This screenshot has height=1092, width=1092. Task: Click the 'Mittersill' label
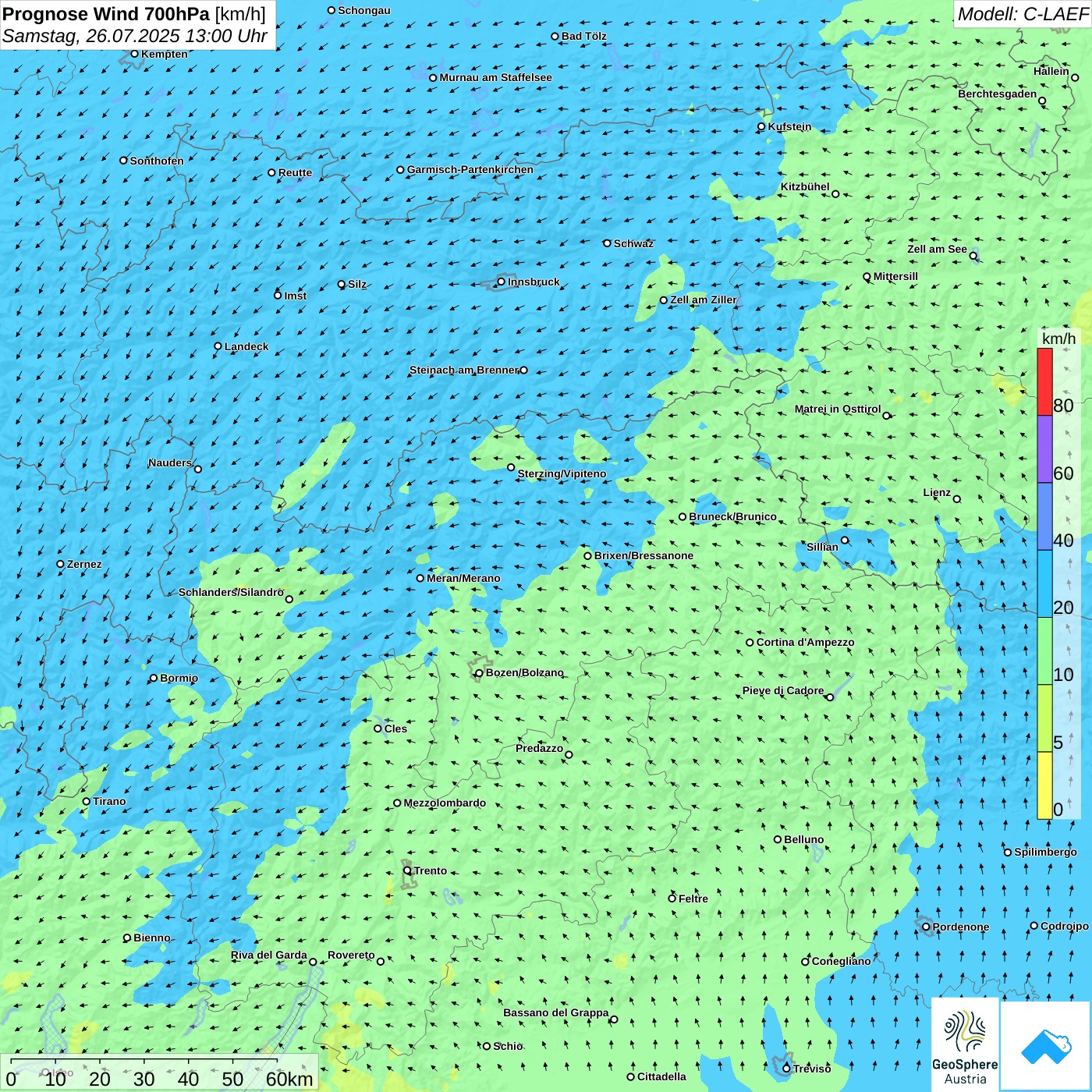[x=895, y=276]
